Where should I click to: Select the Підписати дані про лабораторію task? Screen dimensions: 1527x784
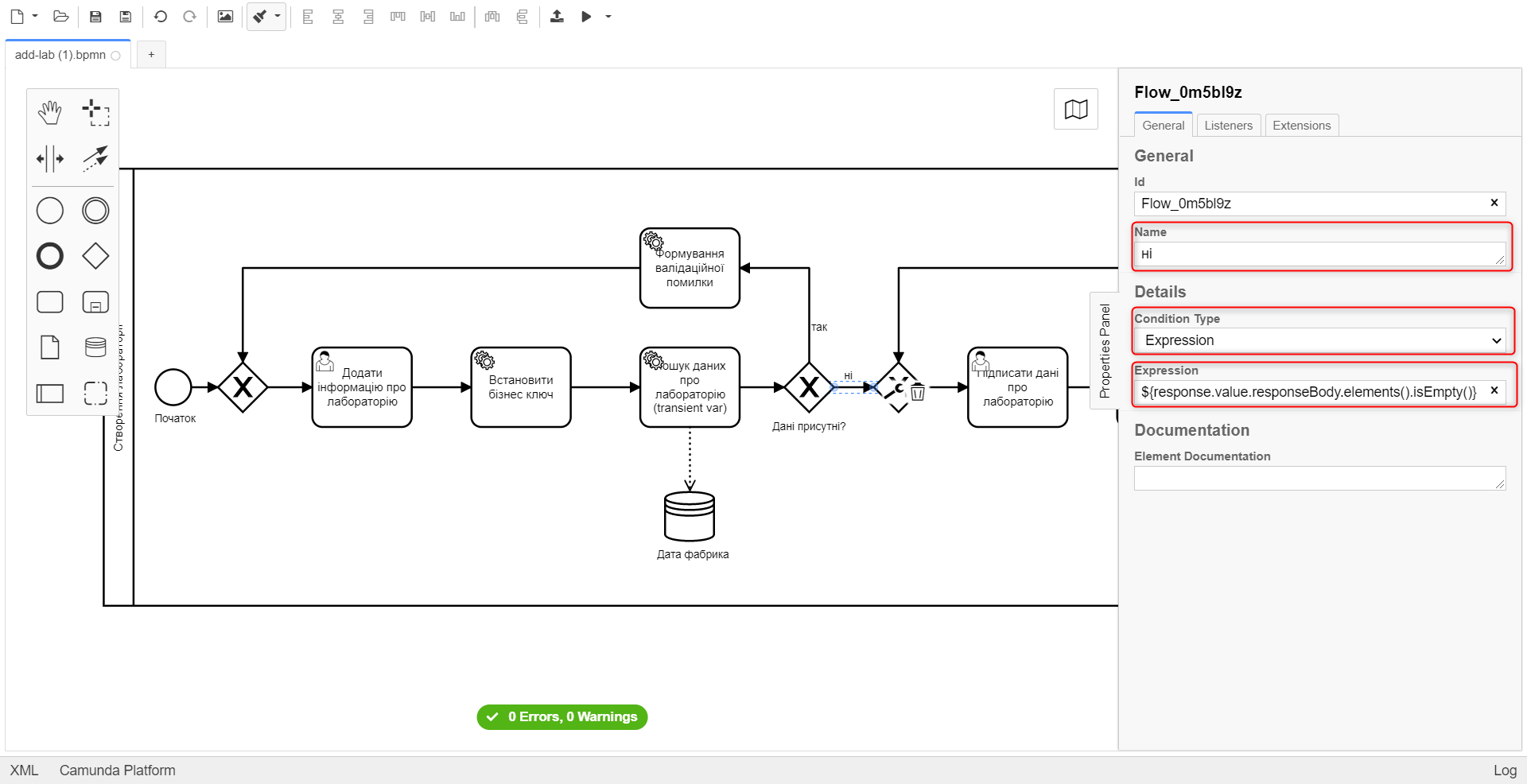tap(1018, 387)
